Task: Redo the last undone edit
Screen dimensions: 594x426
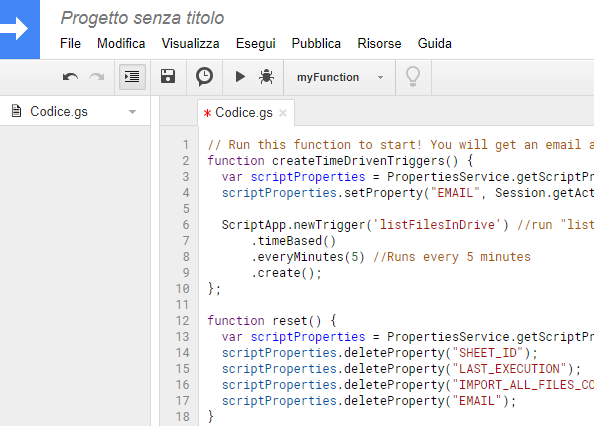Action: pos(97,77)
